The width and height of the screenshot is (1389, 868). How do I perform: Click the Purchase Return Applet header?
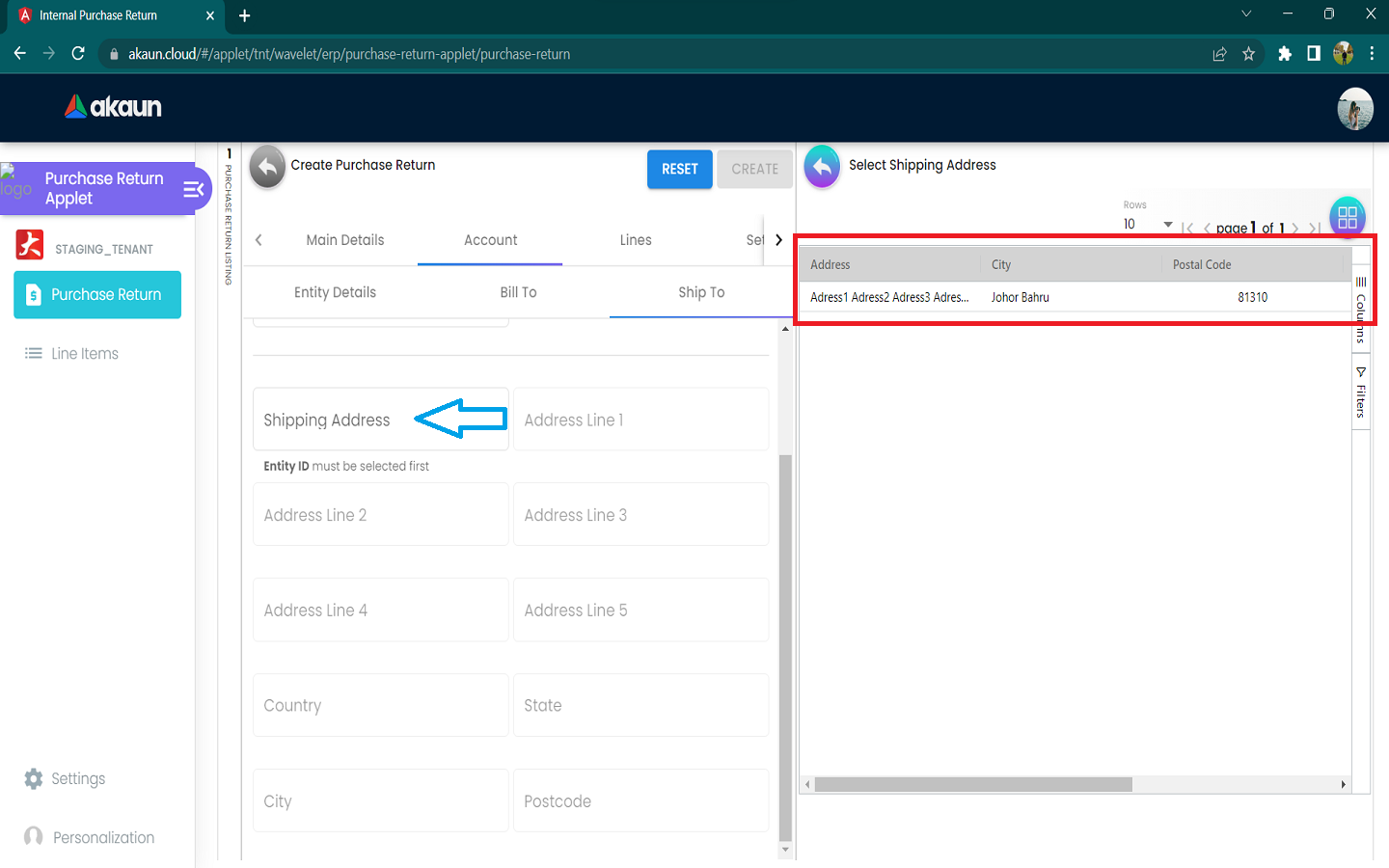[104, 188]
